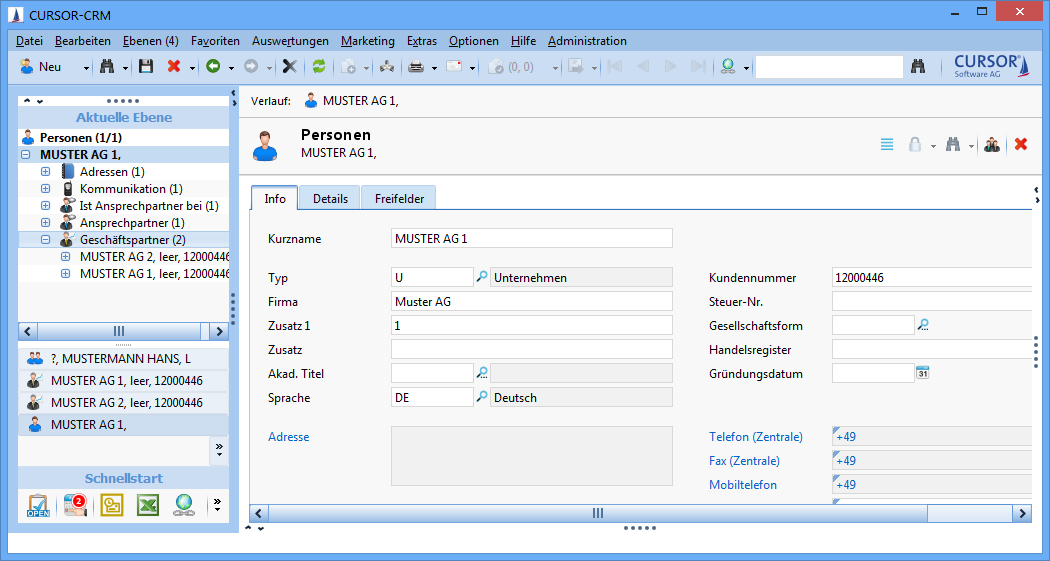The height and width of the screenshot is (561, 1050).
Task: Click the green back arrow icon
Action: pos(212,67)
